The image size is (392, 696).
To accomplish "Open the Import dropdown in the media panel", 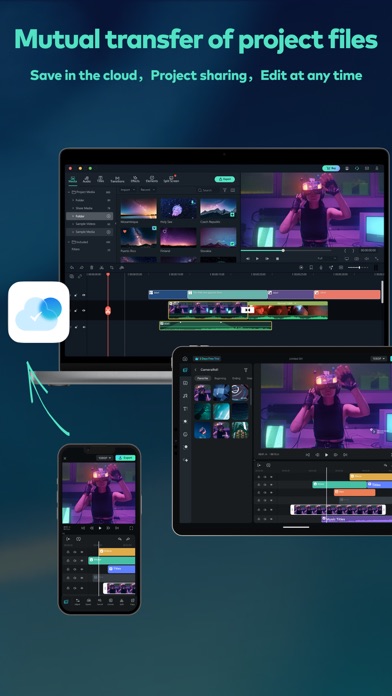I will pos(127,190).
